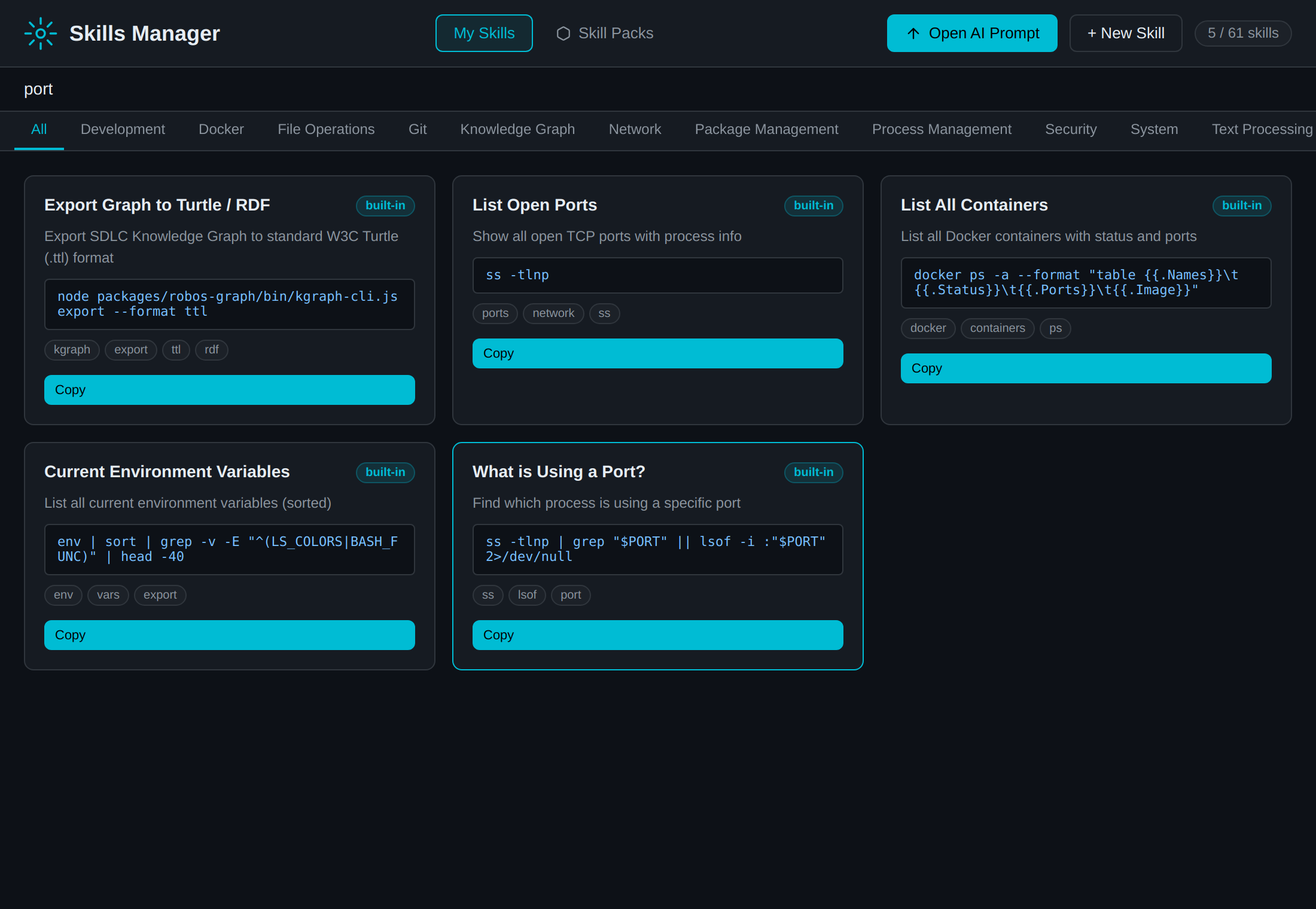Copy the Current Environment Variables command
Image resolution: width=1316 pixels, height=909 pixels.
coord(230,635)
